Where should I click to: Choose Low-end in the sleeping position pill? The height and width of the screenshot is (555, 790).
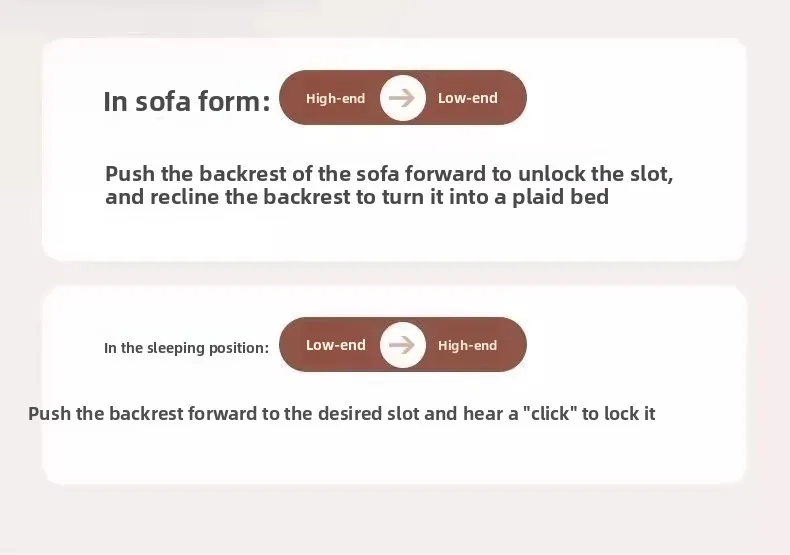click(x=336, y=345)
